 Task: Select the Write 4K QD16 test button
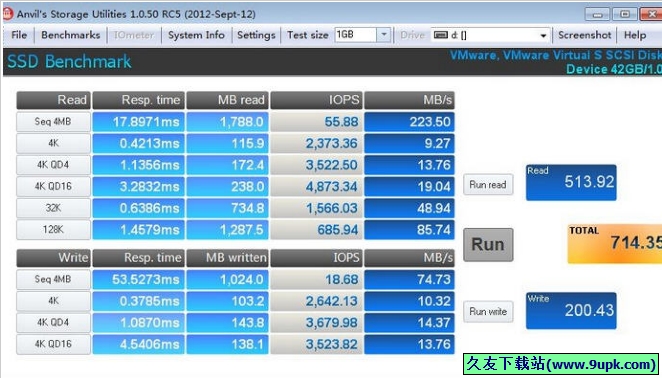tap(53, 344)
